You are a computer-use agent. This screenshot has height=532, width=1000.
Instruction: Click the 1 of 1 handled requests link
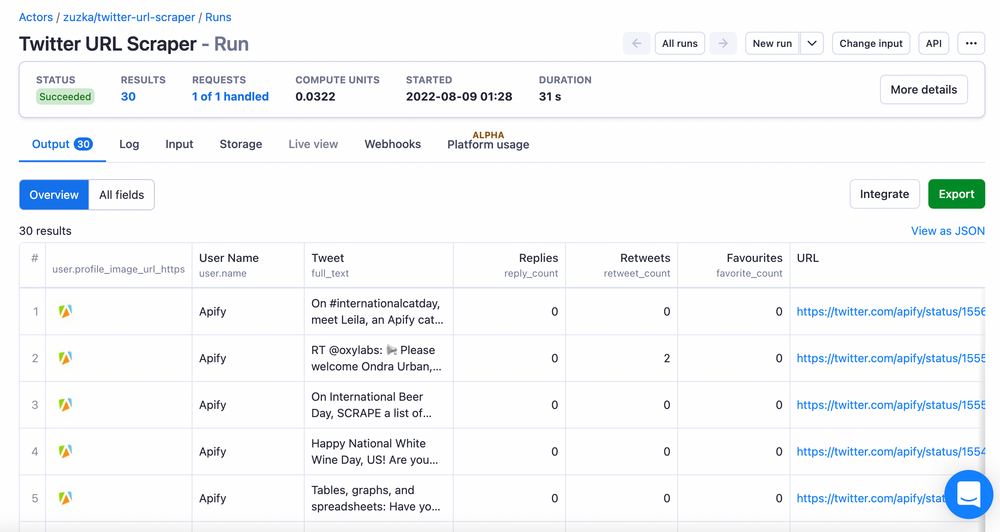coord(230,97)
